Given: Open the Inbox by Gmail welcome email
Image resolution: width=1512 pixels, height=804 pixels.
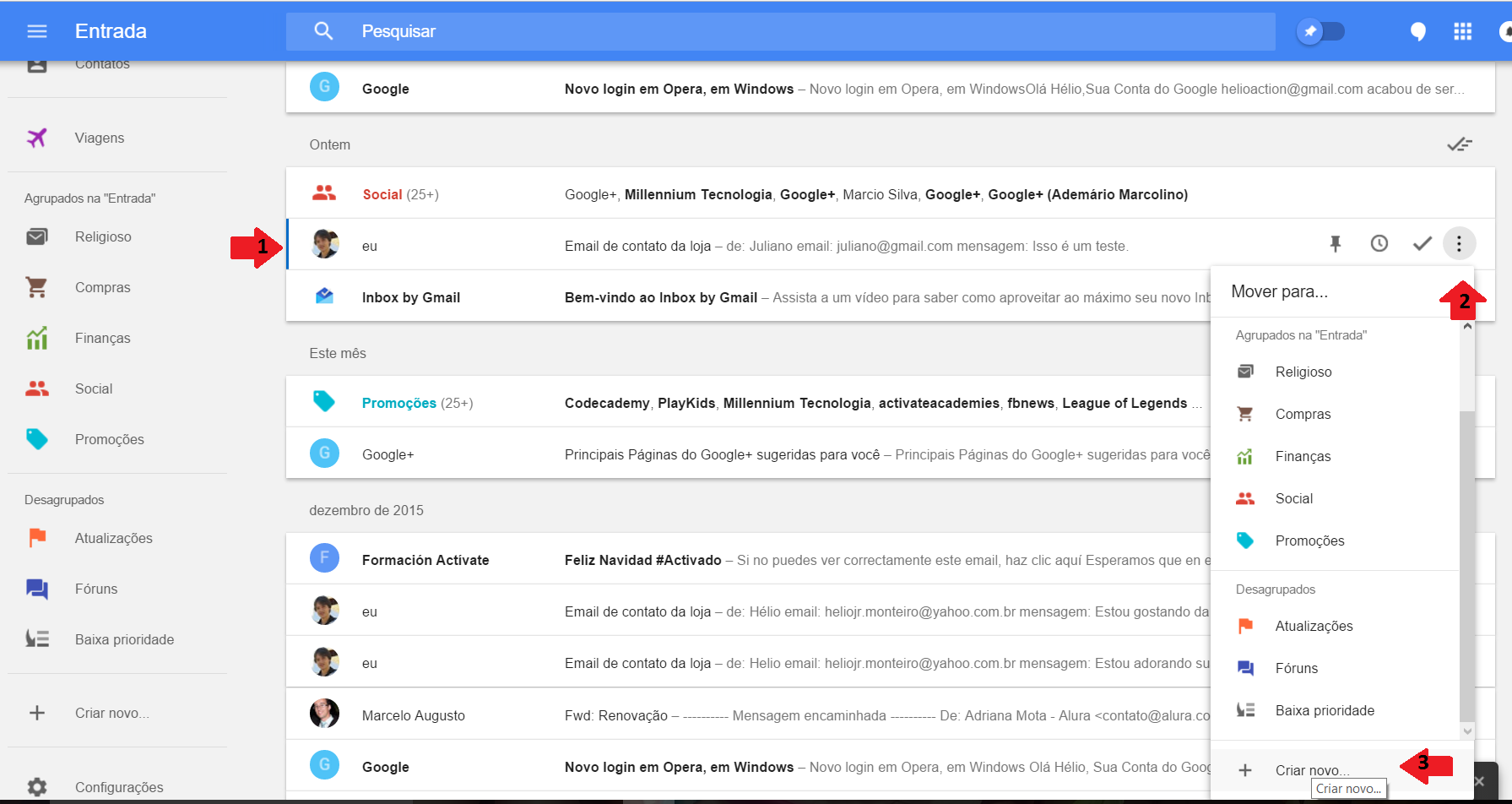Looking at the screenshot, I should pyautogui.click(x=748, y=297).
